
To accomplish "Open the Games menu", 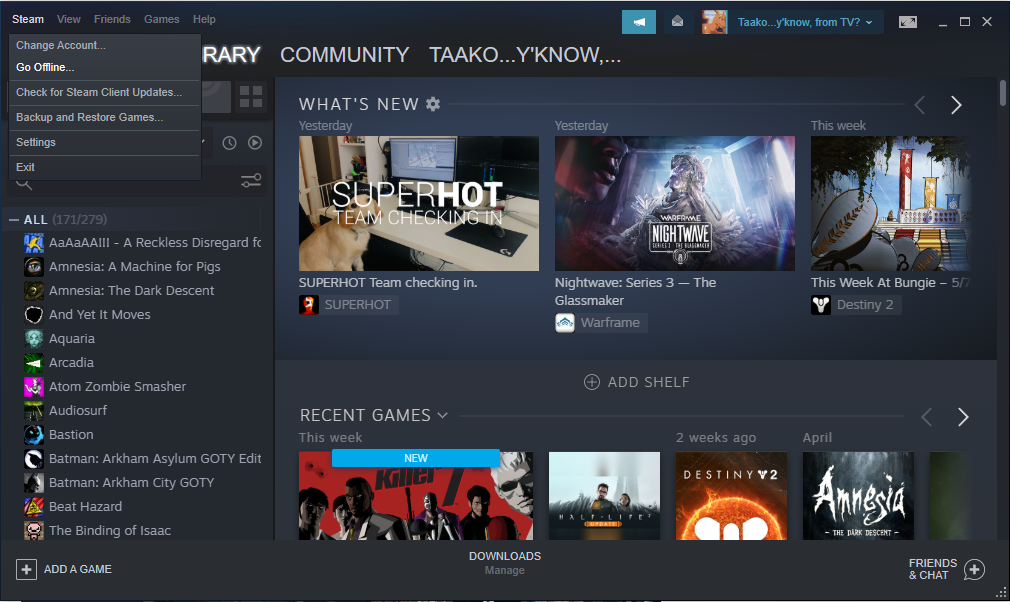I will pyautogui.click(x=162, y=19).
